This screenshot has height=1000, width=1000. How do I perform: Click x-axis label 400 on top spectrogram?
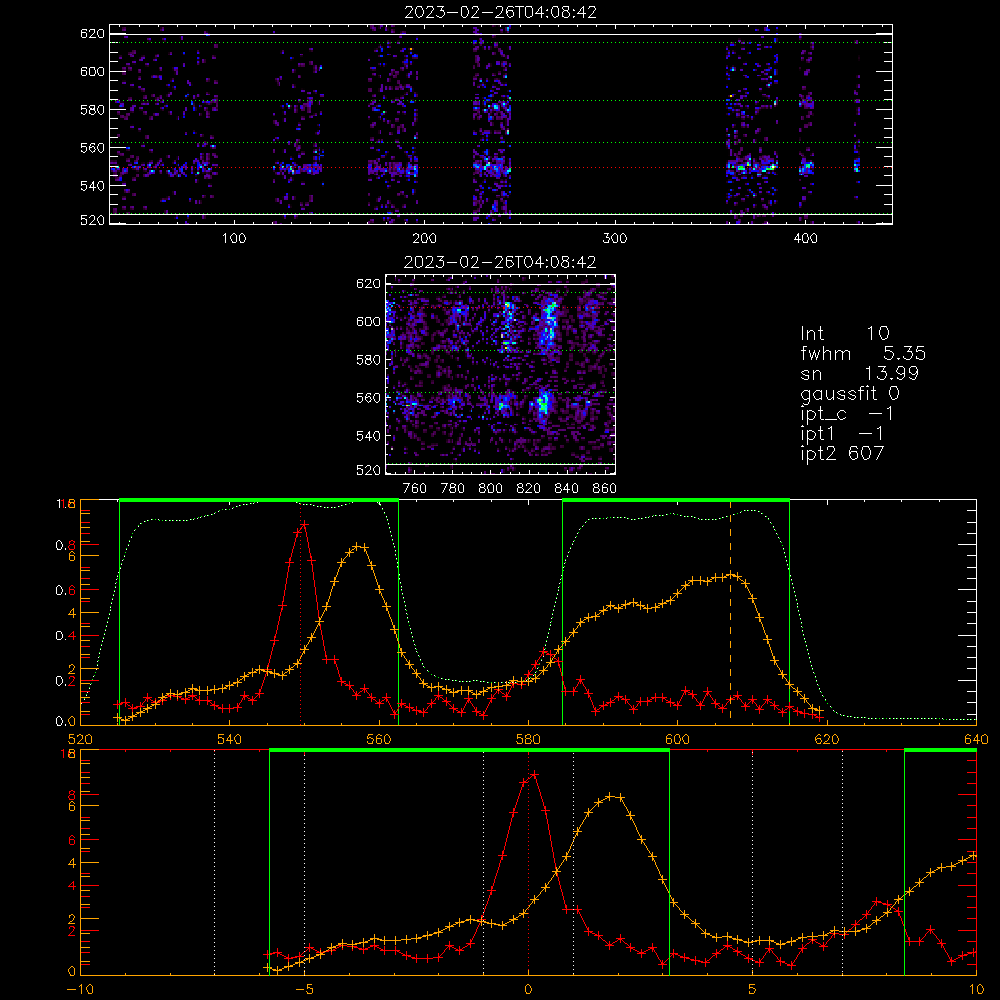click(805, 239)
